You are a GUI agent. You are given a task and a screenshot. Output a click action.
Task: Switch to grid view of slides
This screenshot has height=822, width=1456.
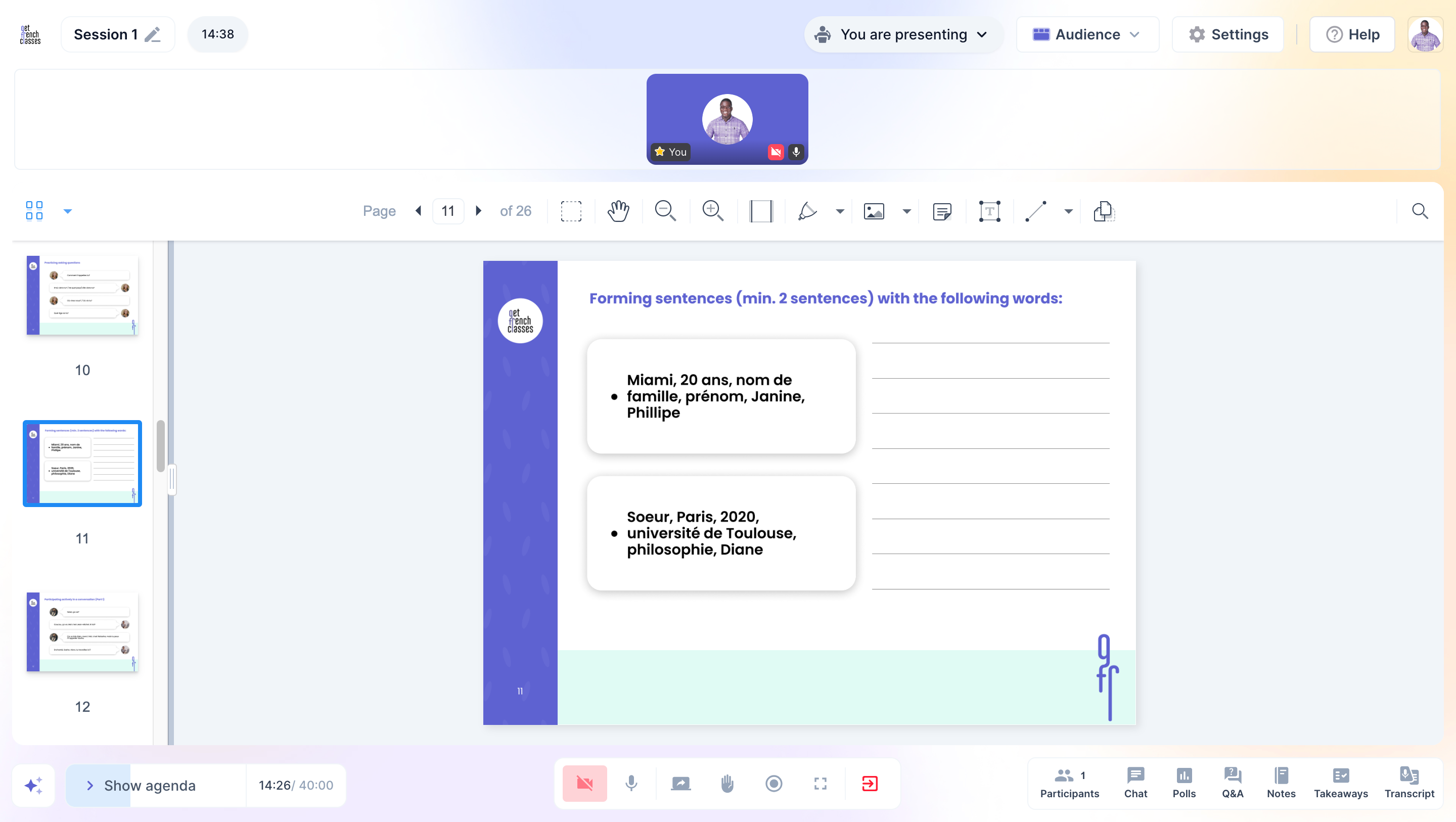(33, 210)
